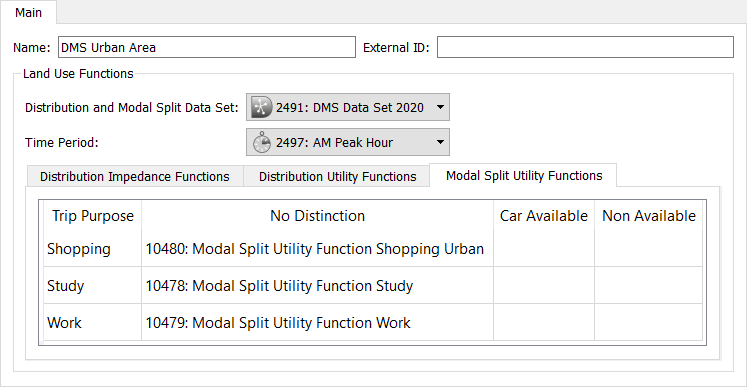Click the Car Available cell for Study
This screenshot has width=747, height=387.
click(x=544, y=285)
